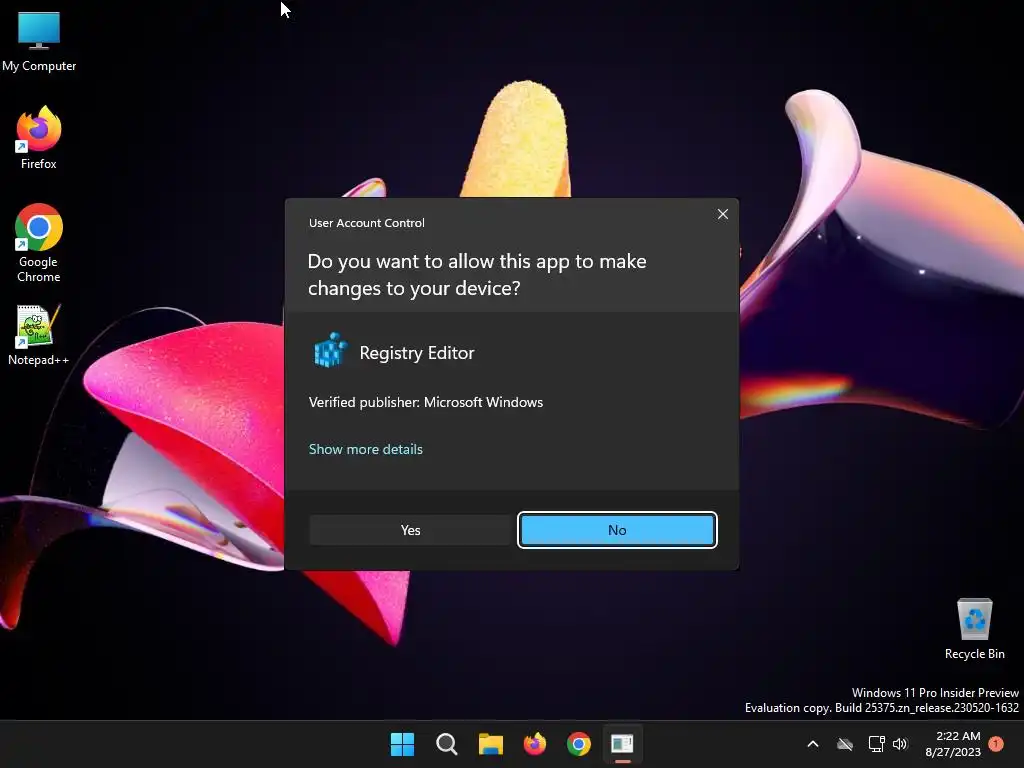This screenshot has width=1024, height=768.
Task: Open the Show more details link
Action: click(366, 449)
